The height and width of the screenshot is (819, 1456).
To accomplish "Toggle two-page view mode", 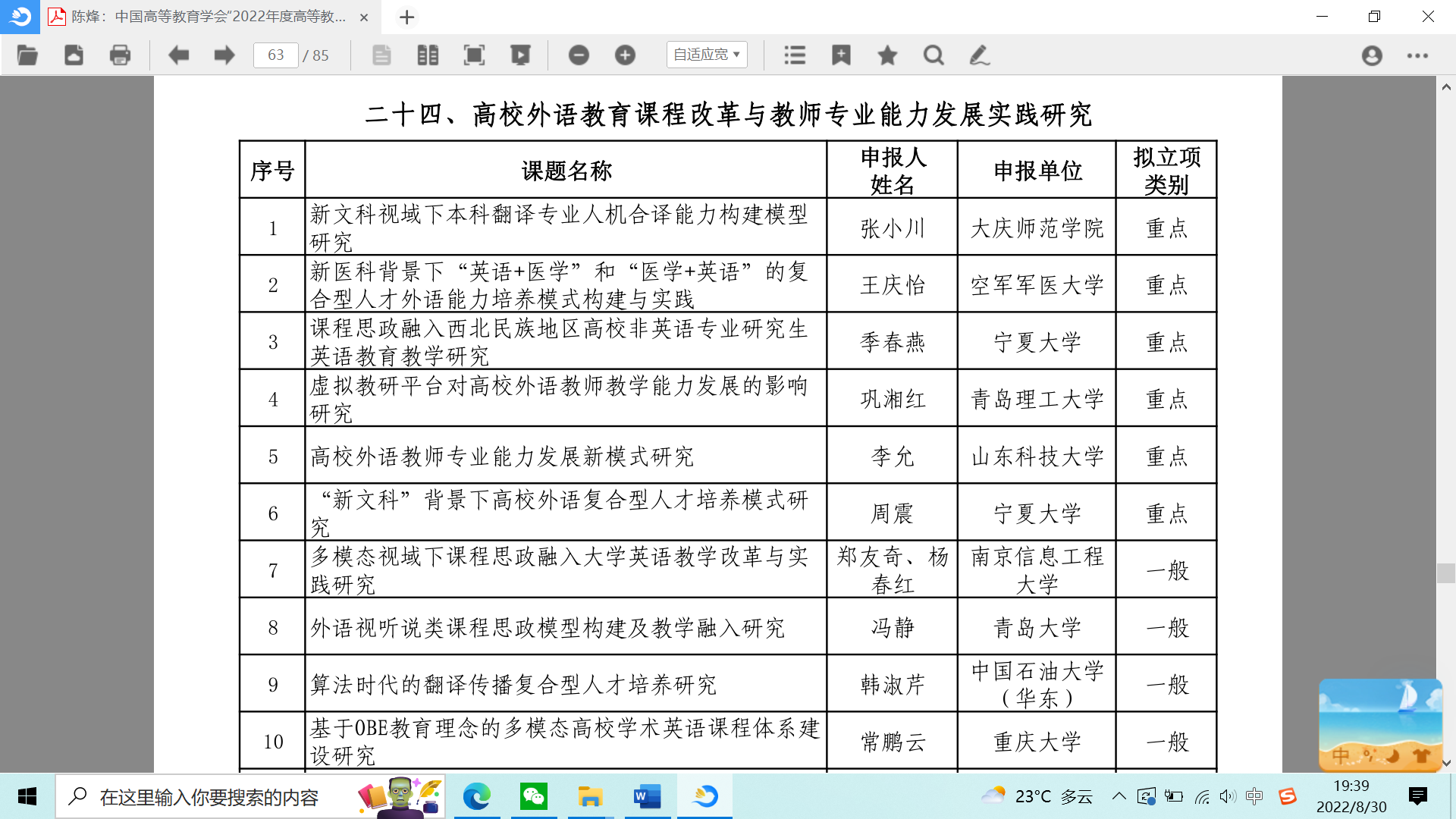I will point(428,55).
